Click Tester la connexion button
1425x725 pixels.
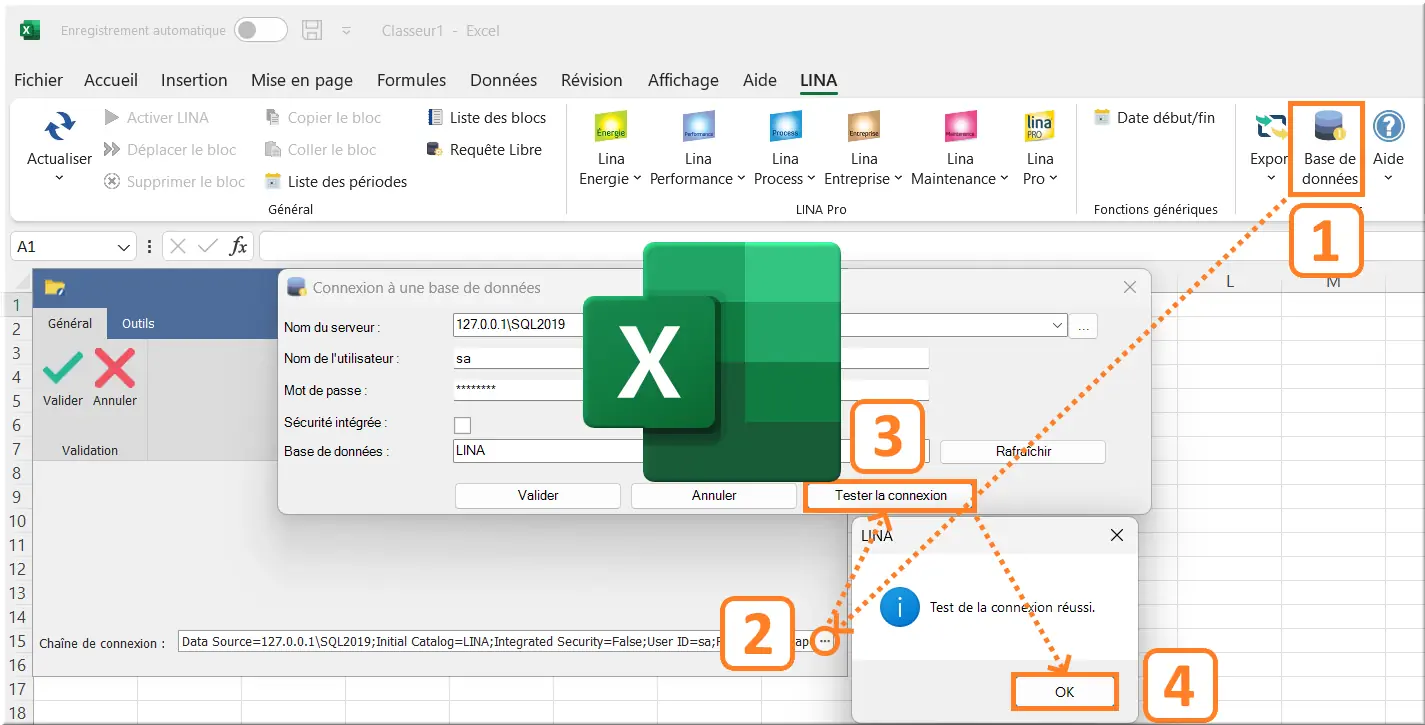click(x=890, y=495)
